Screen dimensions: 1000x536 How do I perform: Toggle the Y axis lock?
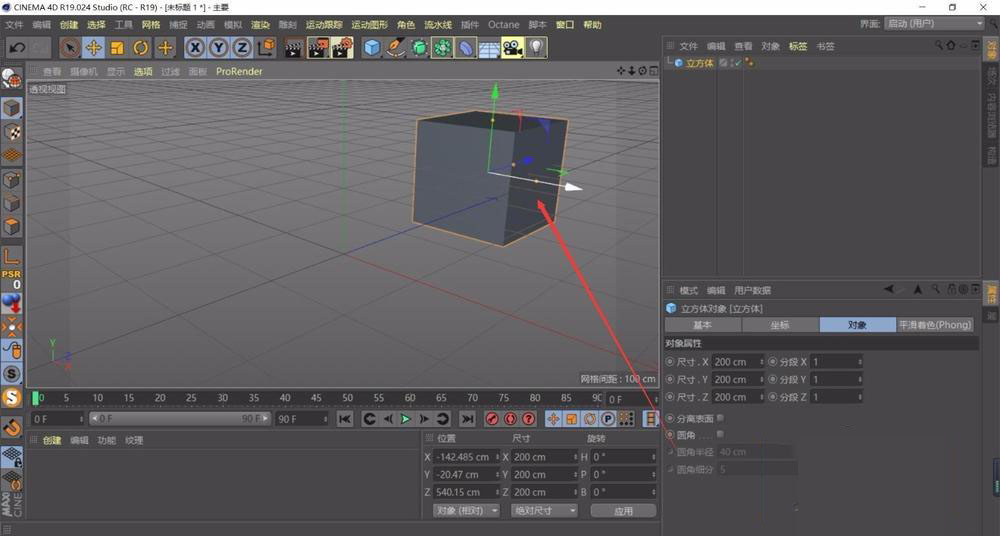point(219,48)
